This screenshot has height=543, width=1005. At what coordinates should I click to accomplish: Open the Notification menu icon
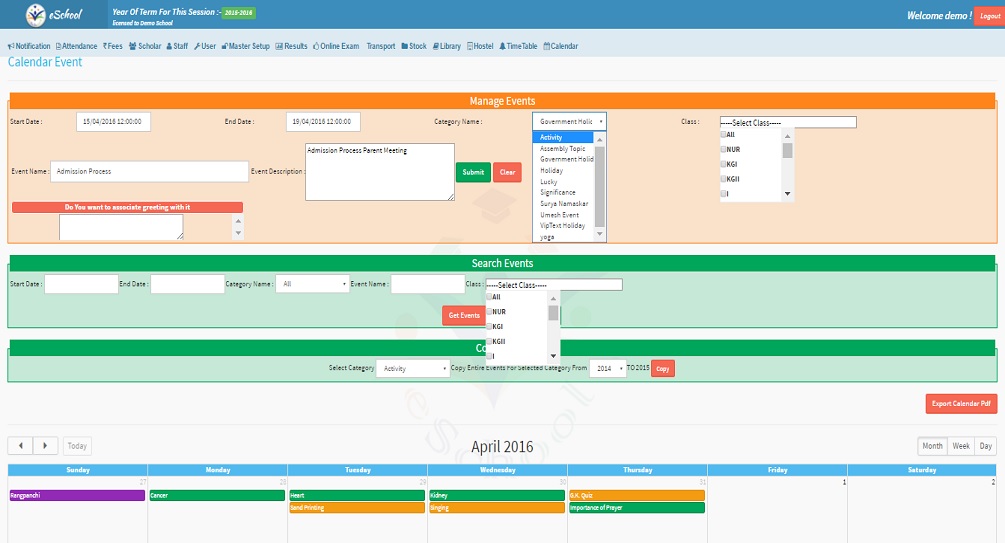pos(11,46)
